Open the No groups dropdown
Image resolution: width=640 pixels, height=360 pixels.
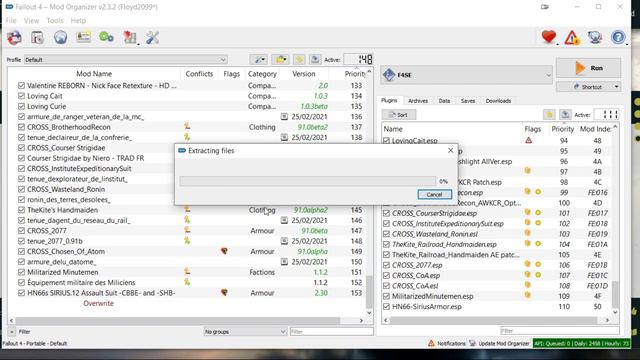245,331
